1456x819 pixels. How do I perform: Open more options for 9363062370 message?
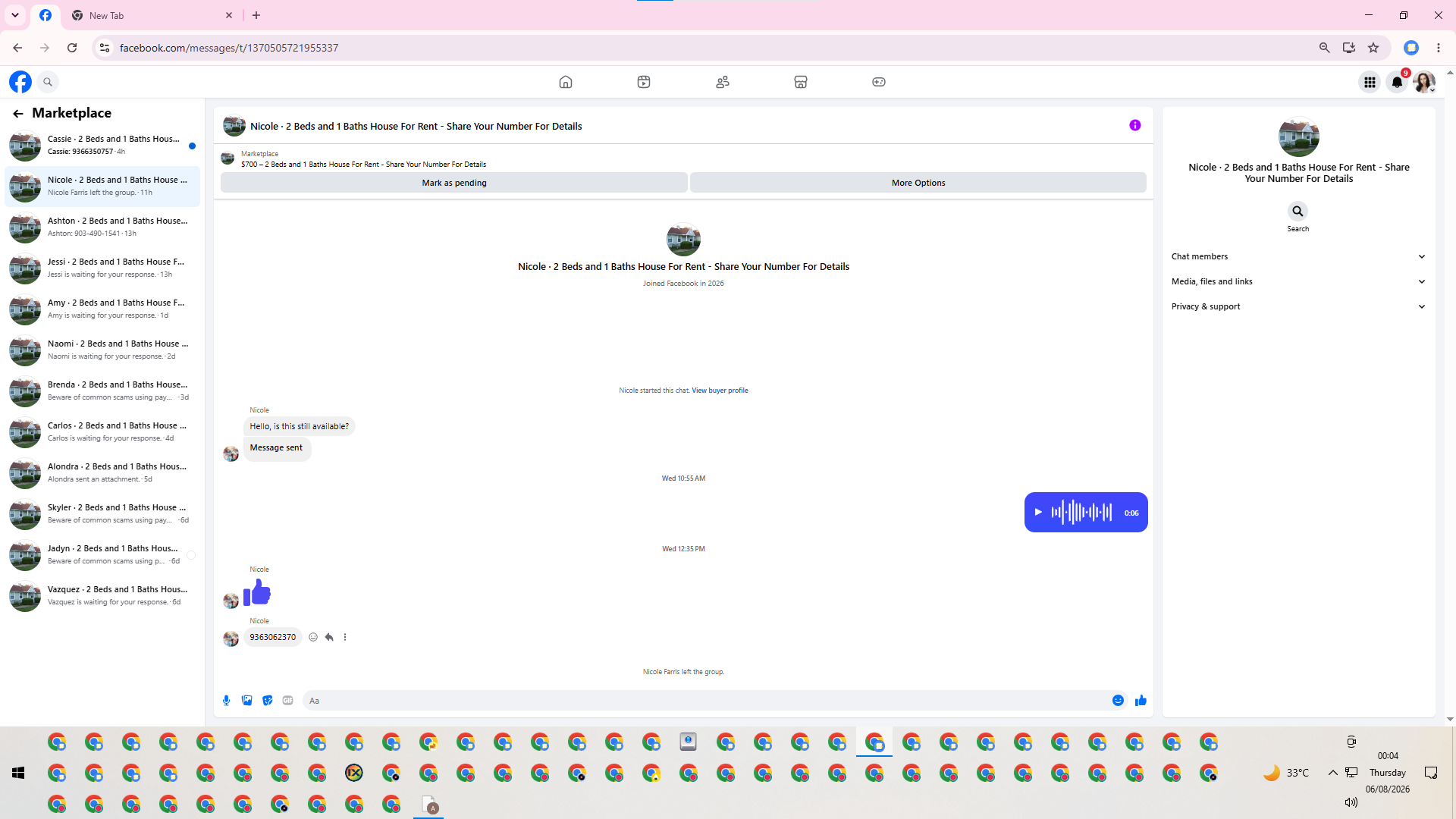point(345,637)
